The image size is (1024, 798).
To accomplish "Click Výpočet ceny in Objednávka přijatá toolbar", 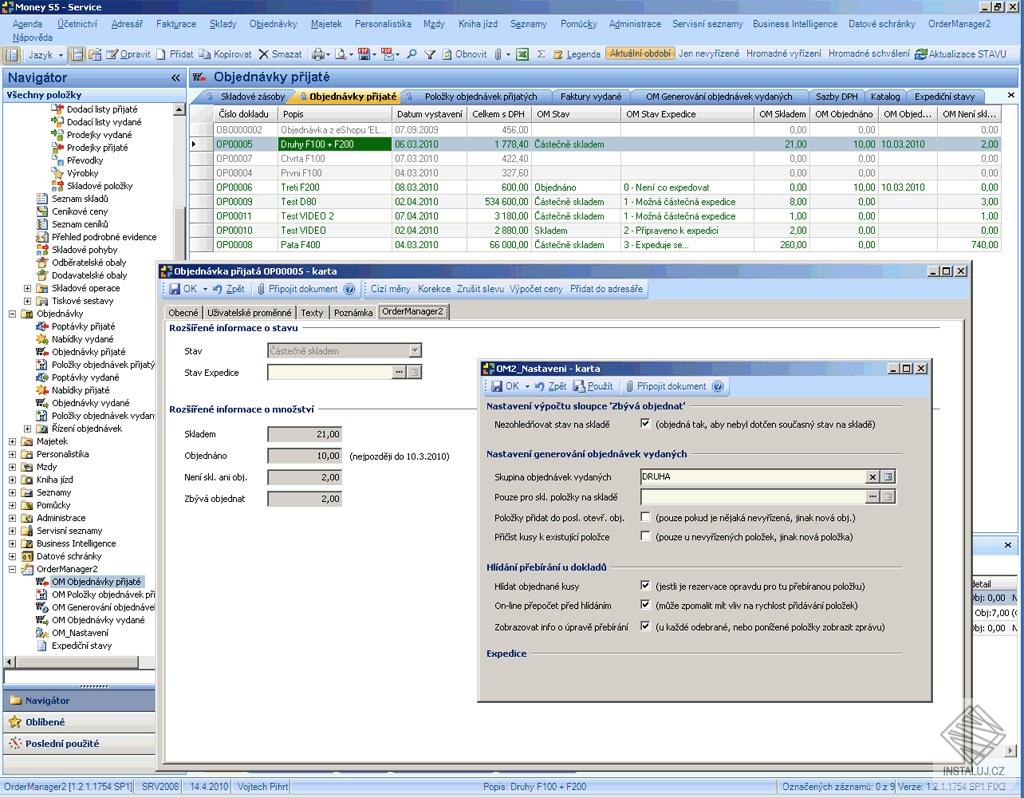I will pos(536,289).
